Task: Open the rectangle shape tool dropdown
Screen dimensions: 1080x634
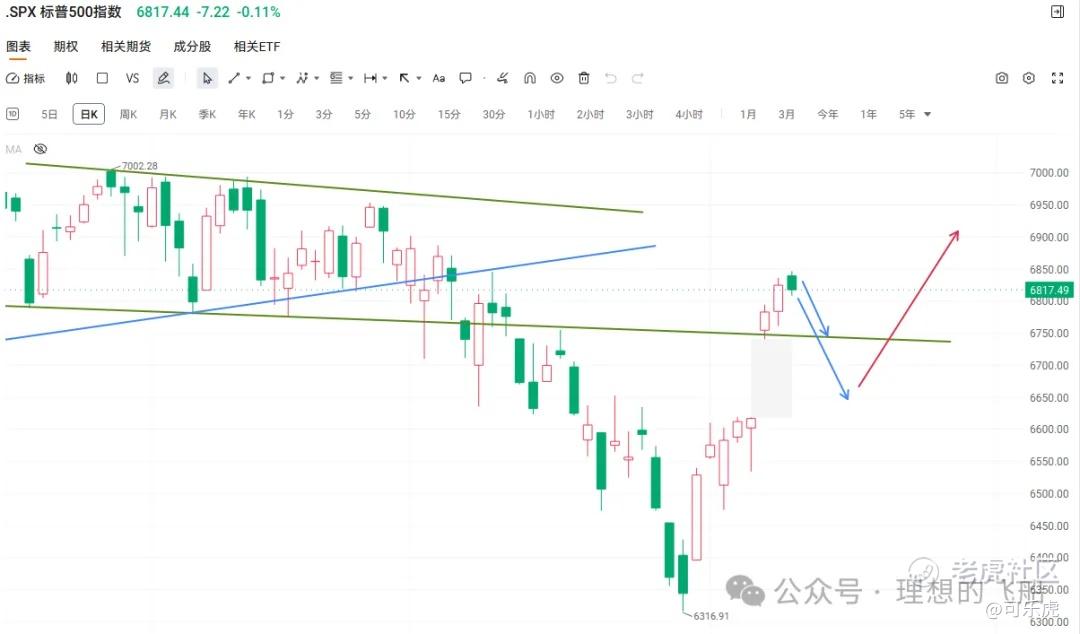Action: [282, 78]
